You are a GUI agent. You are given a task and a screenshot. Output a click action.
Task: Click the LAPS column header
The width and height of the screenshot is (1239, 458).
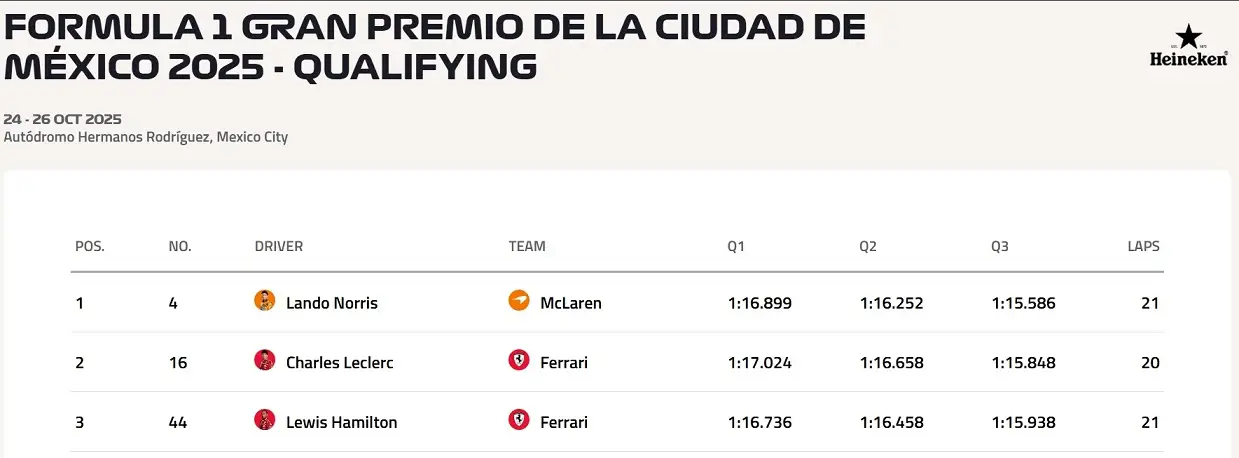click(x=1143, y=246)
